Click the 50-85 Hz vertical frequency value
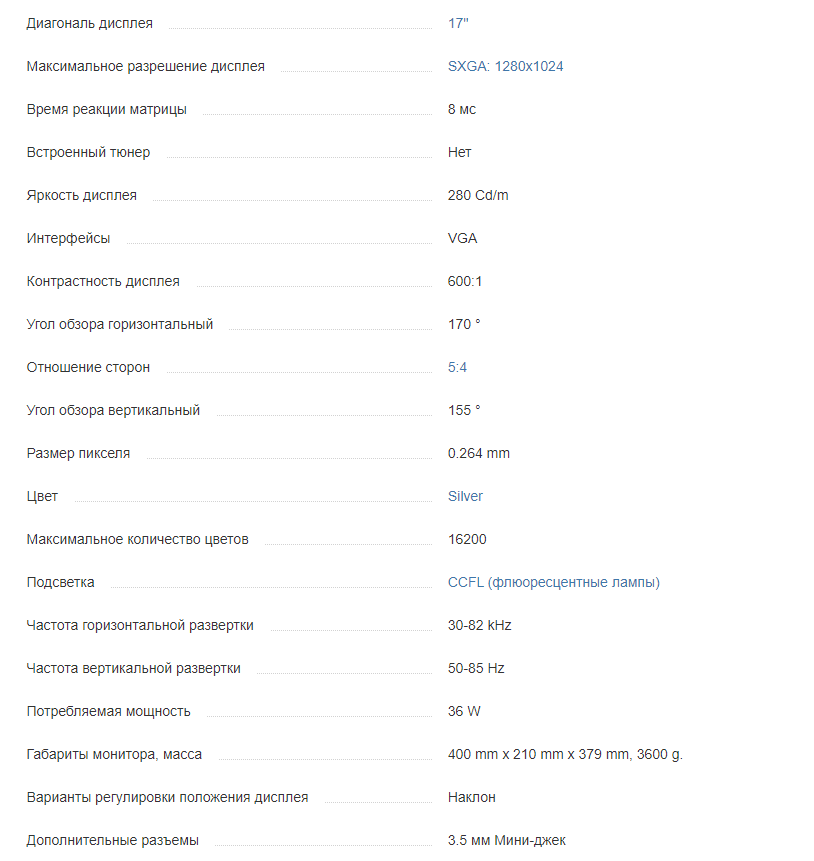This screenshot has height=861, width=814. (476, 668)
